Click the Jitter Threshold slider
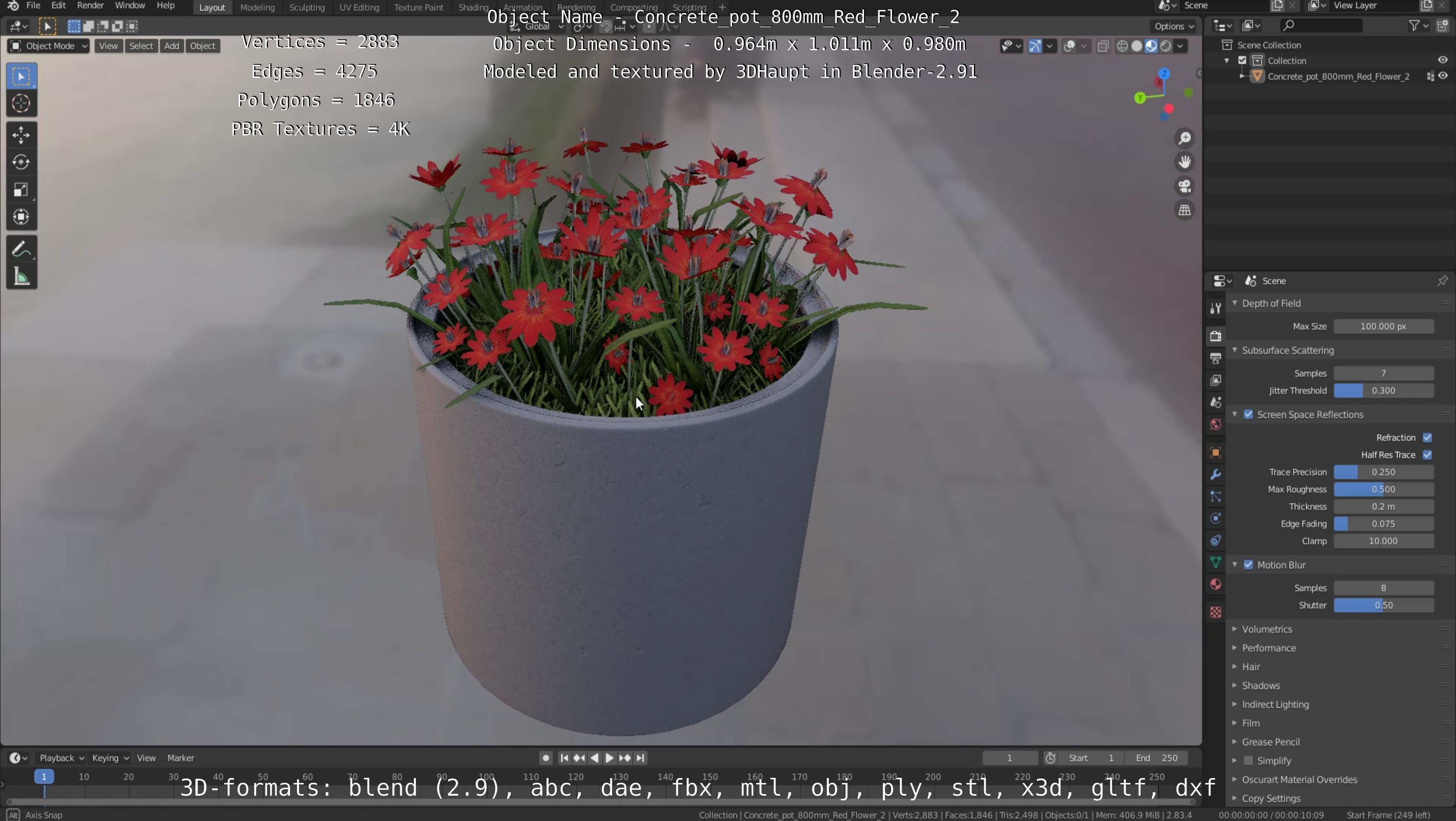The width and height of the screenshot is (1456, 821). [x=1384, y=391]
